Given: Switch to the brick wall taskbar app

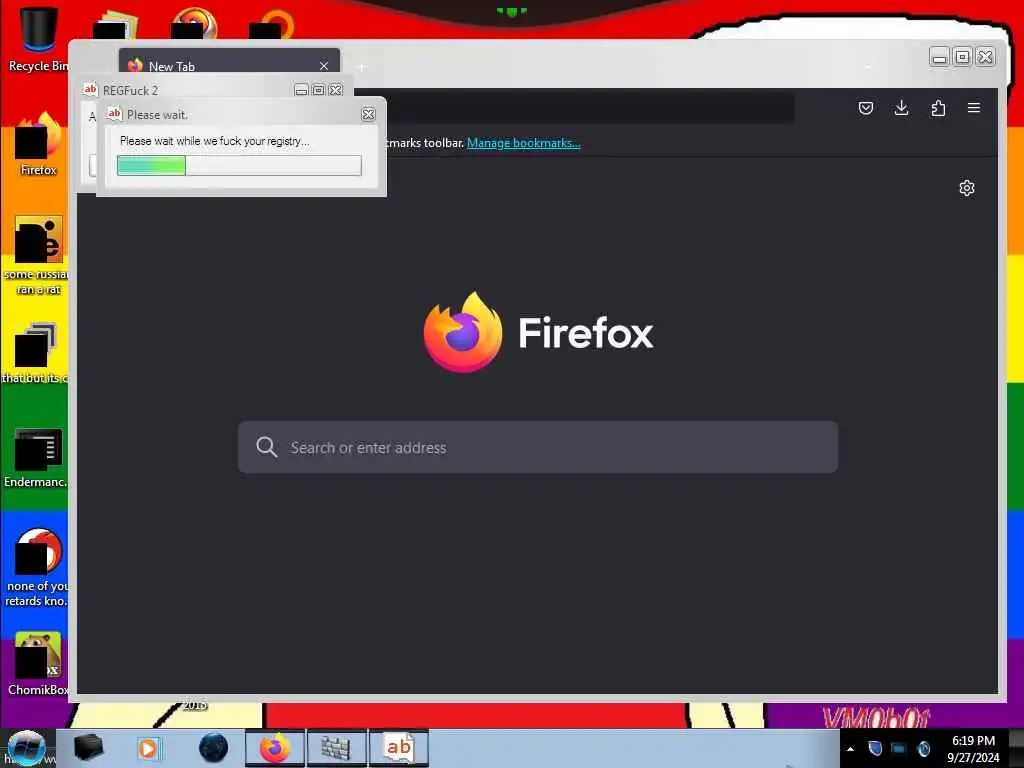Looking at the screenshot, I should coord(336,748).
